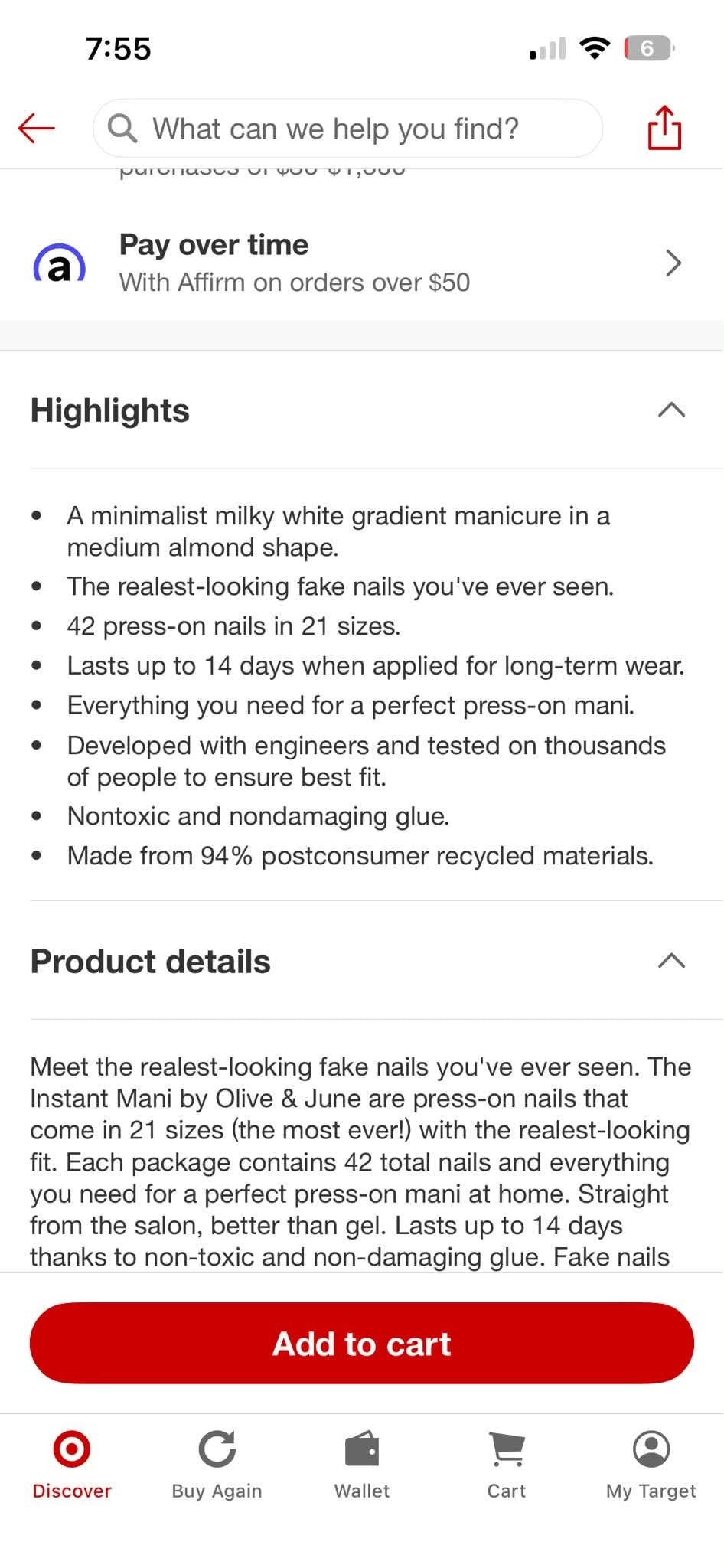Tap the Product details heading
The height and width of the screenshot is (1568, 724).
click(150, 961)
